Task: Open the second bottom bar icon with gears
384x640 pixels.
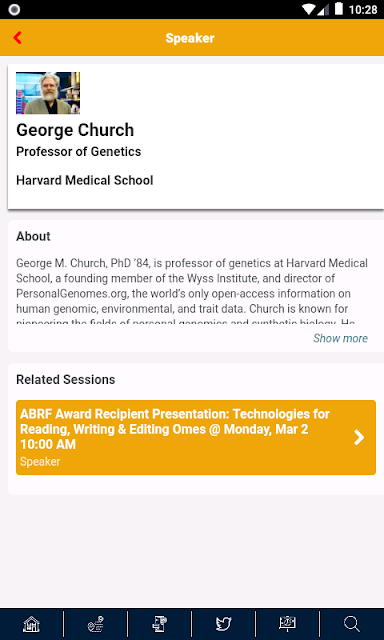Action: pyautogui.click(x=95, y=624)
